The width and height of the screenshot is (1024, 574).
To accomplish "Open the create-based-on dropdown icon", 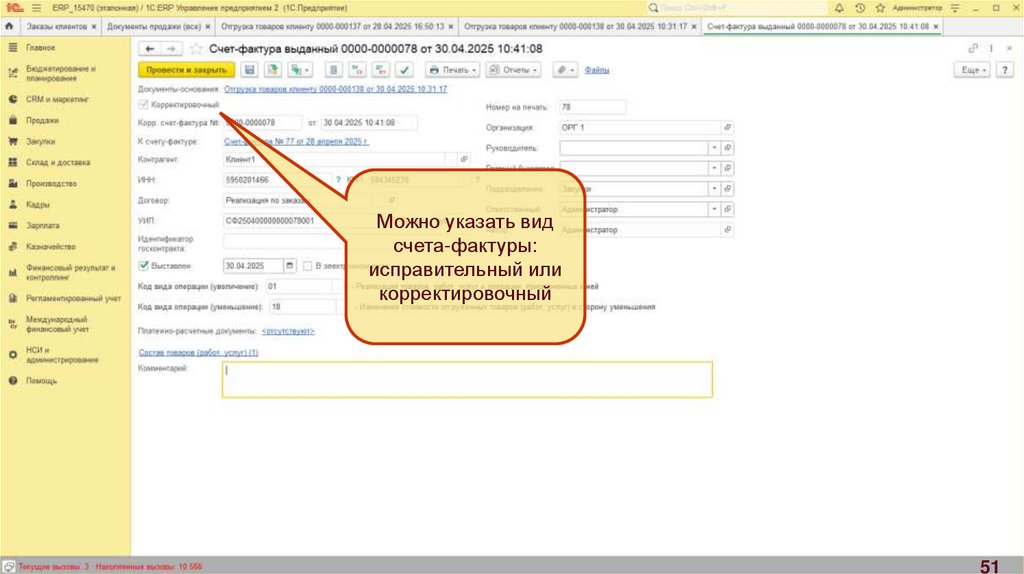I will pyautogui.click(x=300, y=70).
